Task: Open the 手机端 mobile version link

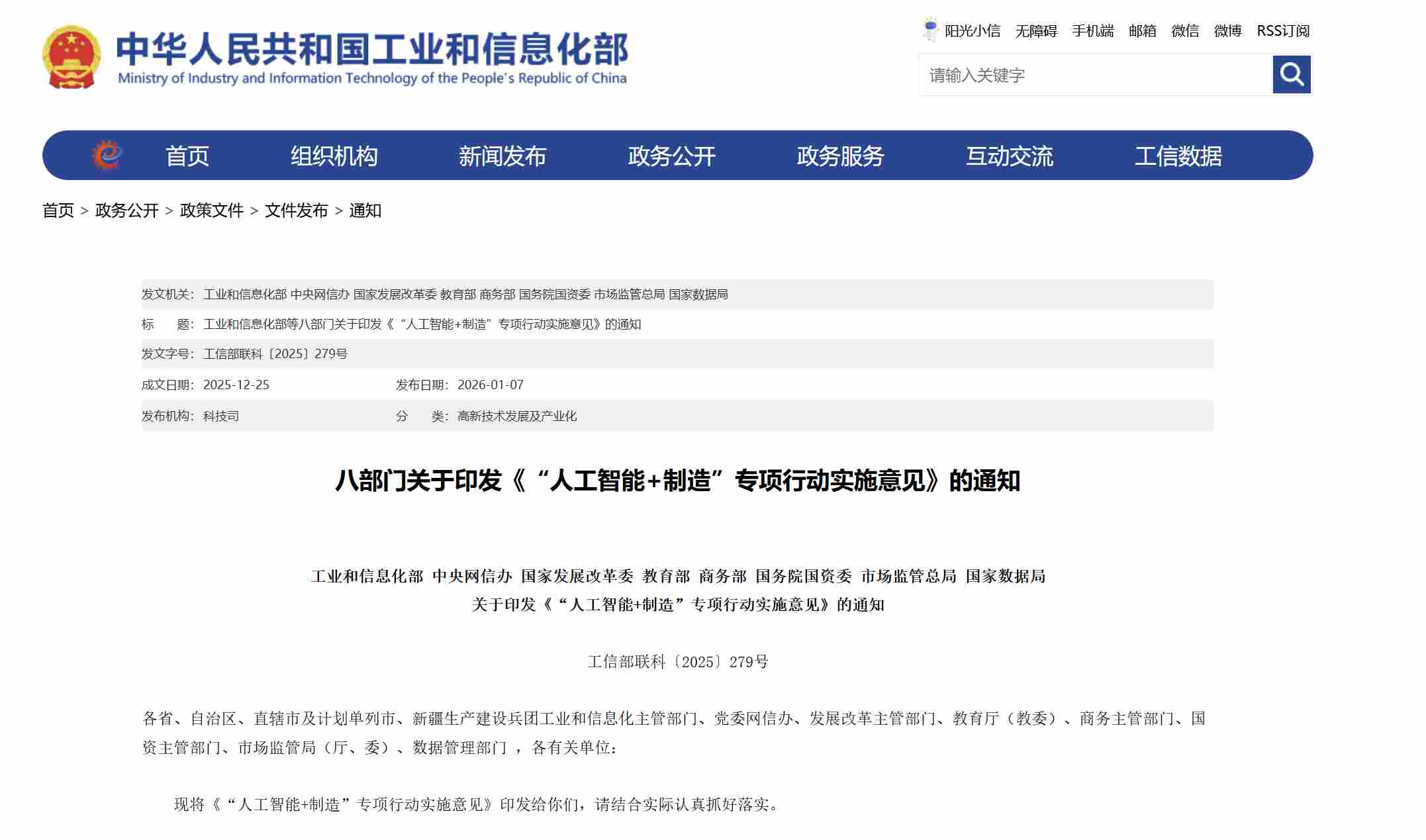Action: (x=1093, y=31)
